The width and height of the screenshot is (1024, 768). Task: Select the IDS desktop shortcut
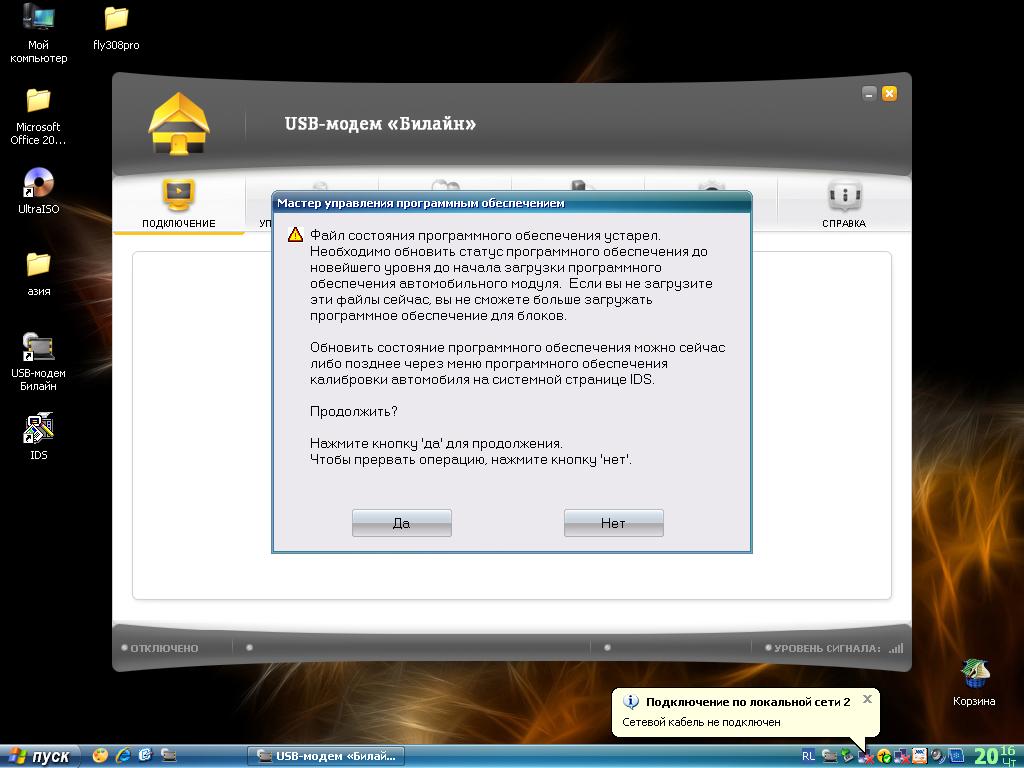click(39, 436)
